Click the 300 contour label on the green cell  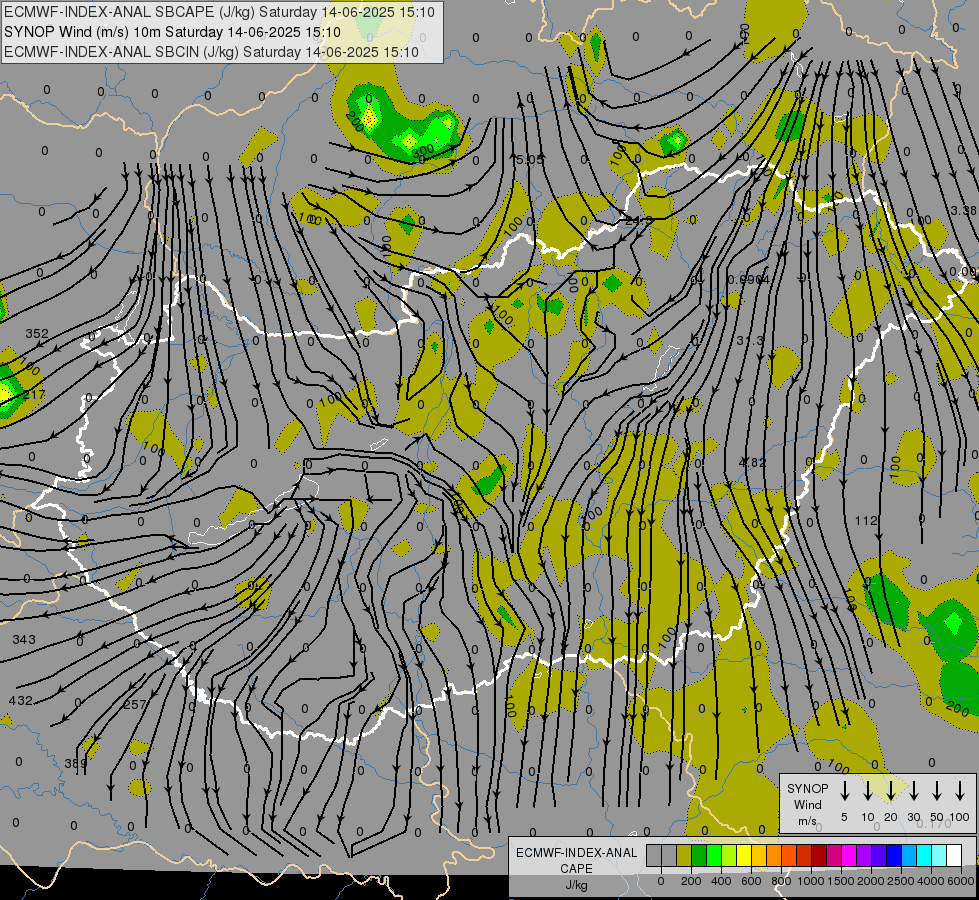(423, 151)
